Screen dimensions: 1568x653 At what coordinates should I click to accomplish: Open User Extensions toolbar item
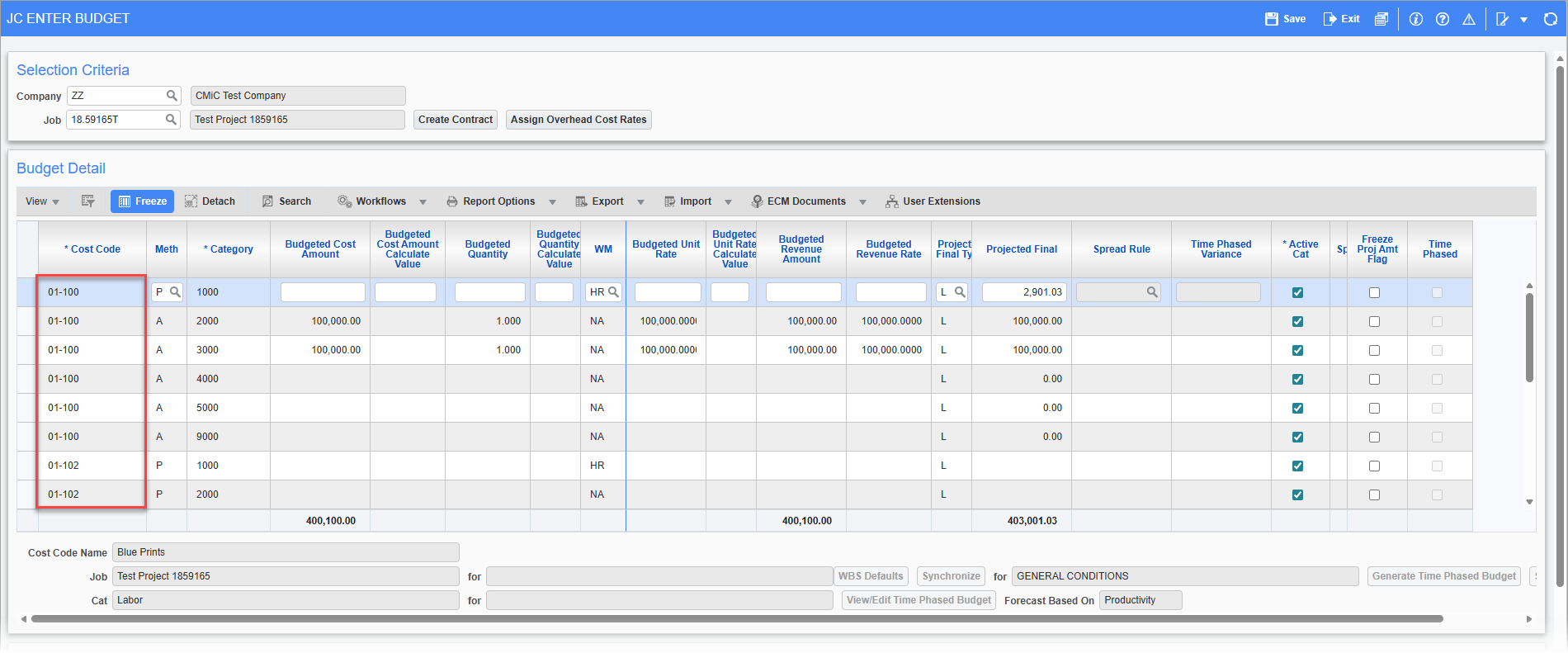click(x=933, y=201)
